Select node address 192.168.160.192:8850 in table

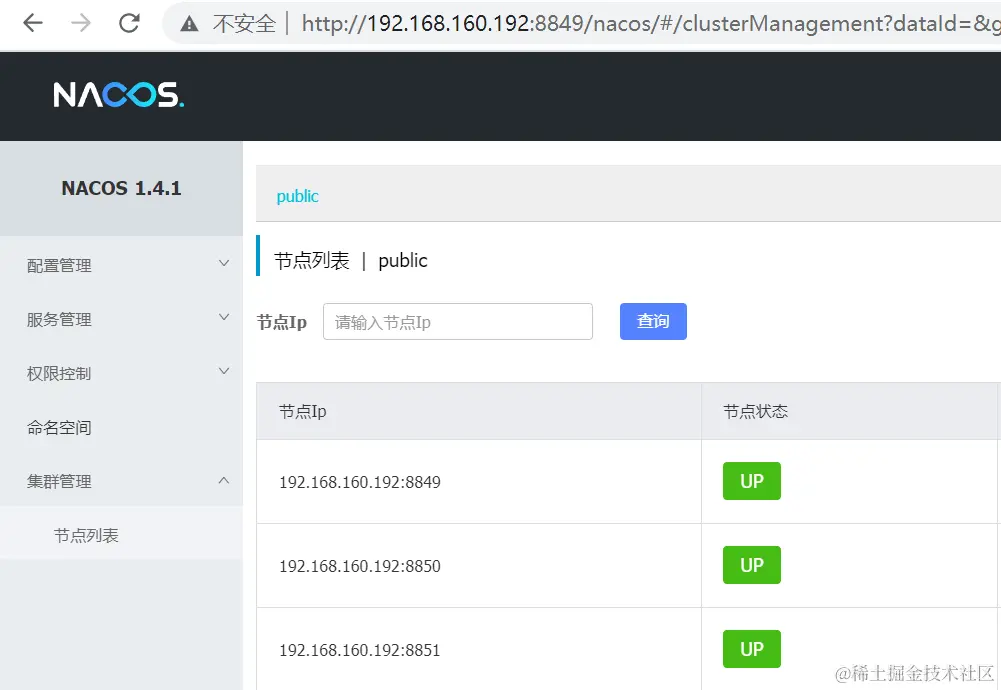click(x=360, y=566)
